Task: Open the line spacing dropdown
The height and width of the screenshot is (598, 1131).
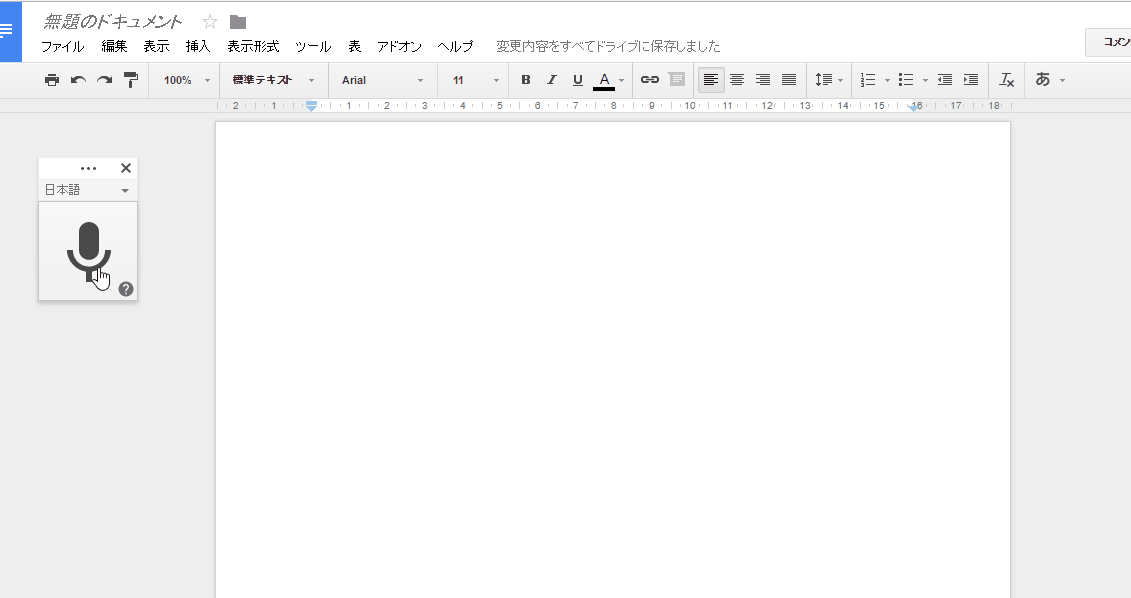Action: (828, 79)
